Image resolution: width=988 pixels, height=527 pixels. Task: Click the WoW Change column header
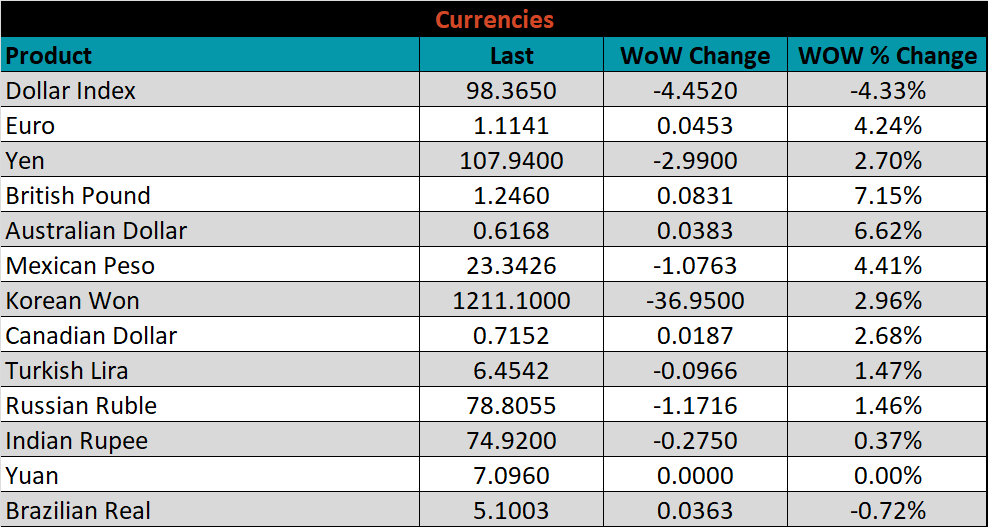pyautogui.click(x=695, y=56)
